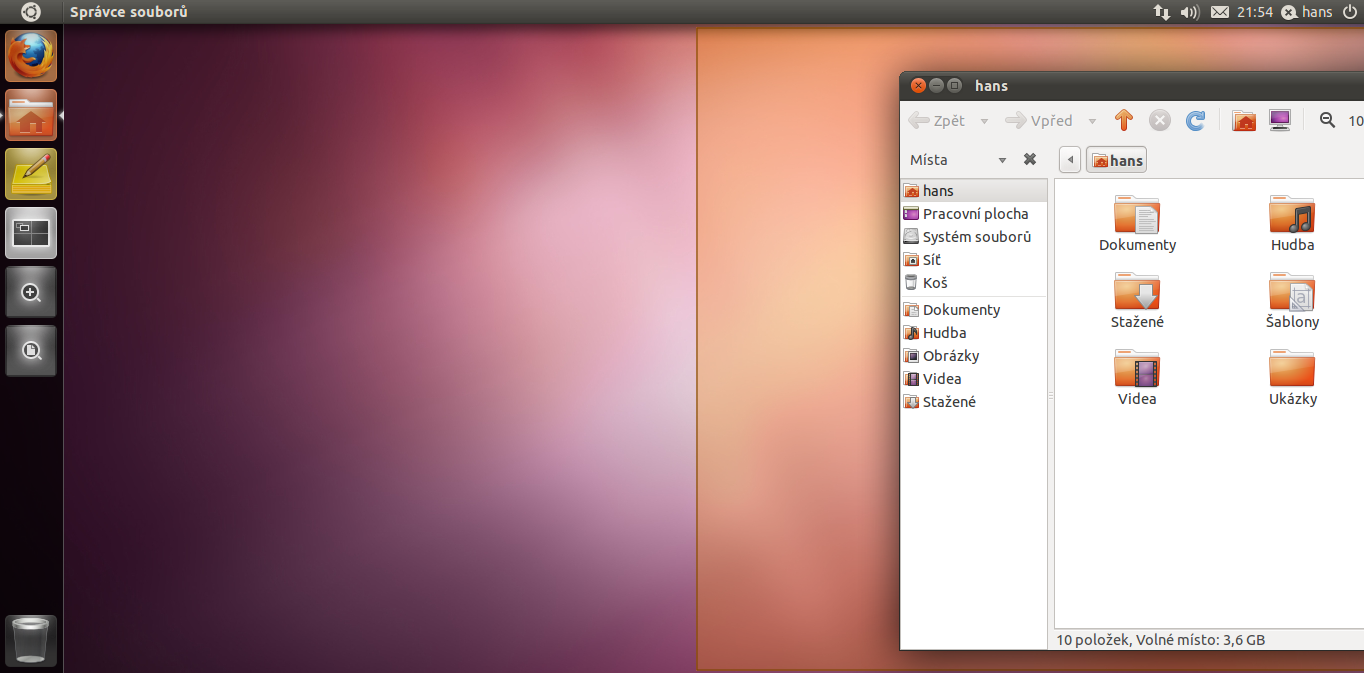Screen dimensions: 1364x673
Task: Open the Zpět history dropdown arrow
Action: [984, 121]
